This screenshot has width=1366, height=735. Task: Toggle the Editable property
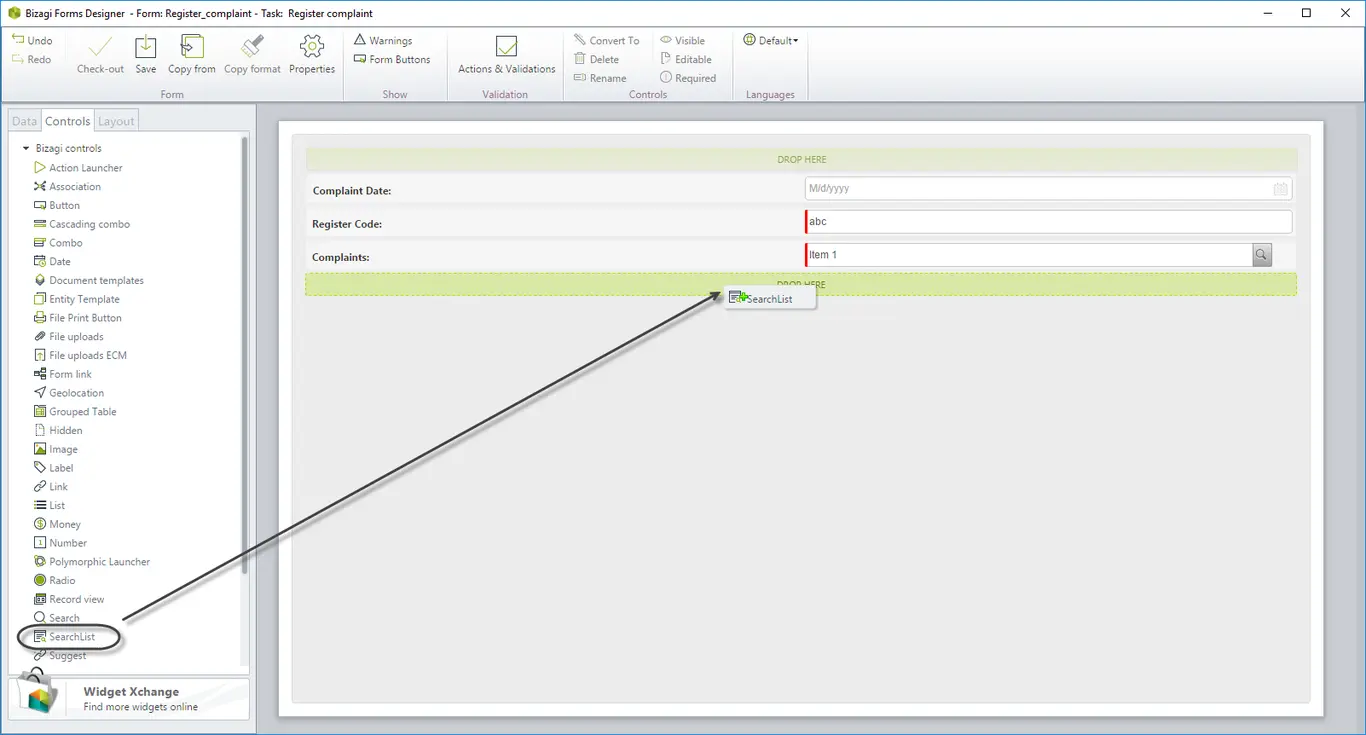686,59
